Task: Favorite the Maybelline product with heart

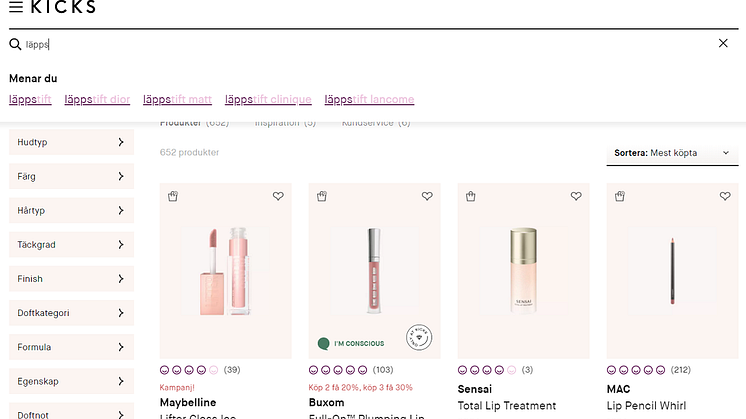Action: (x=278, y=196)
